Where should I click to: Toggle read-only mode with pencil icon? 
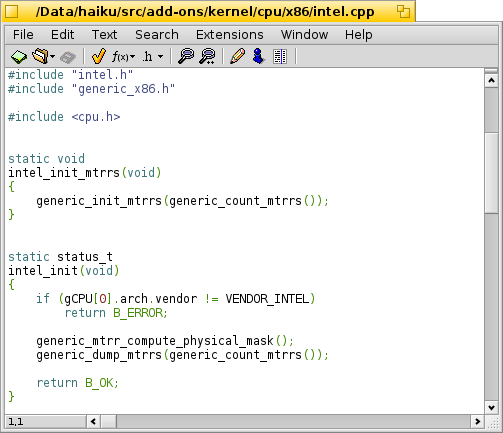pyautogui.click(x=237, y=56)
